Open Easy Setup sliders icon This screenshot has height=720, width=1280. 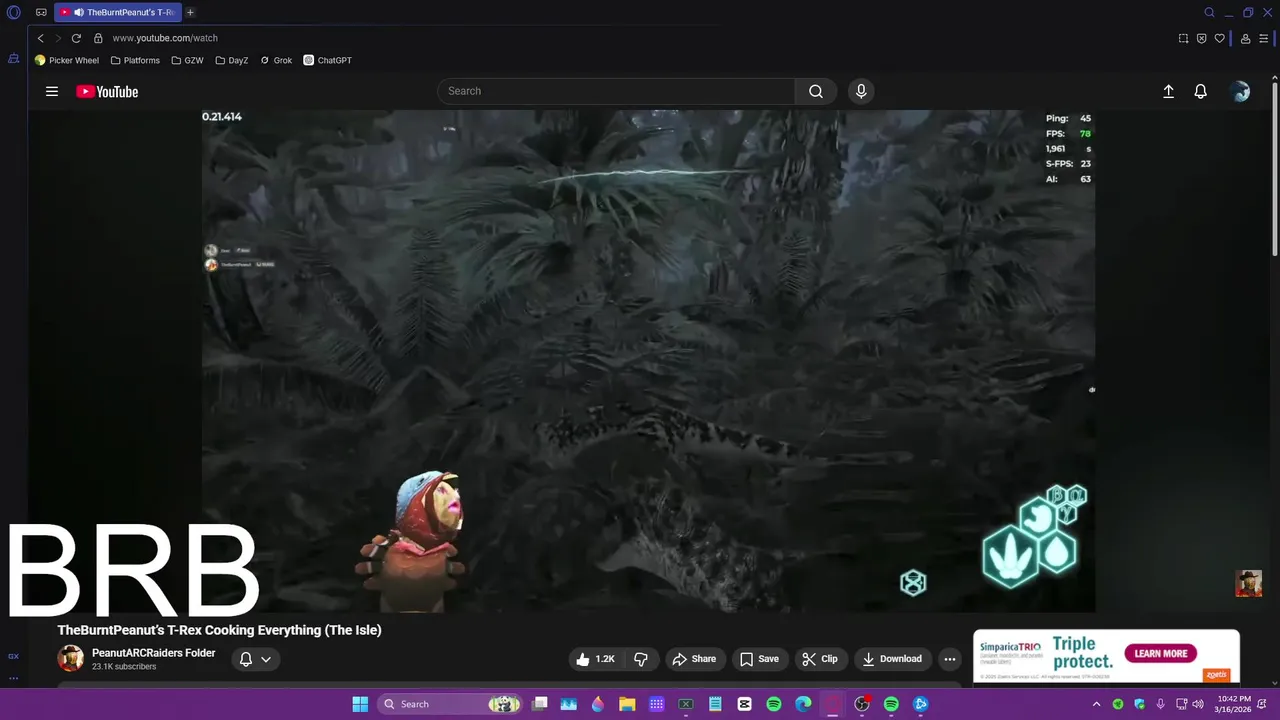(1263, 38)
